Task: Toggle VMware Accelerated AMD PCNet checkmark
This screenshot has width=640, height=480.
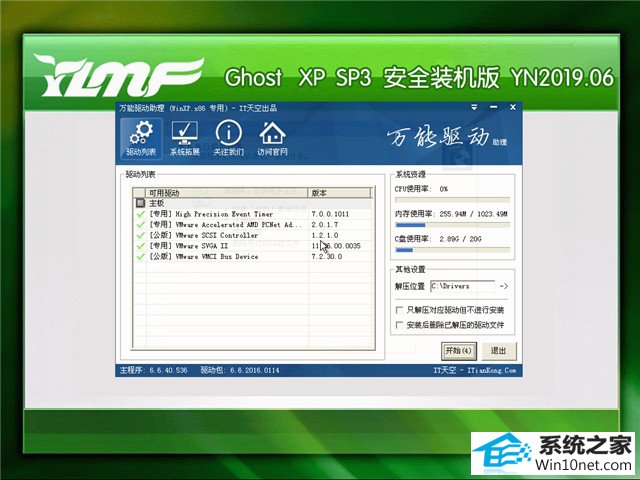Action: click(x=140, y=224)
